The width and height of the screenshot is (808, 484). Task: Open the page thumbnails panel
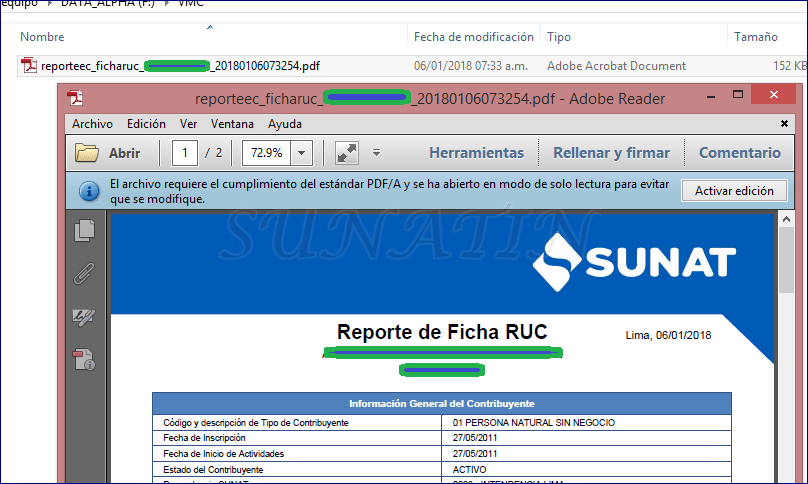pos(85,230)
